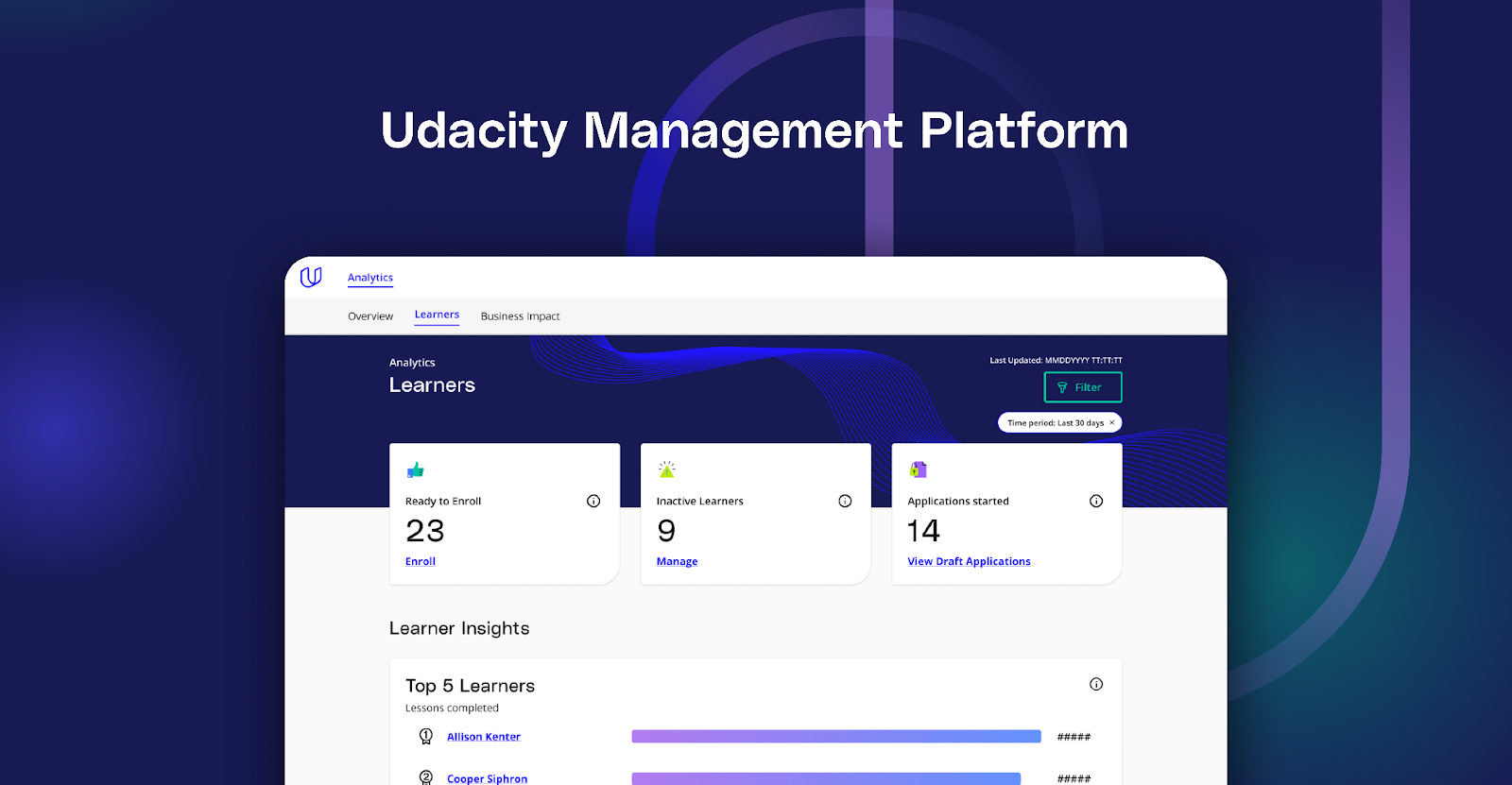Open the Manage link
The width and height of the screenshot is (1512, 785).
click(x=677, y=561)
